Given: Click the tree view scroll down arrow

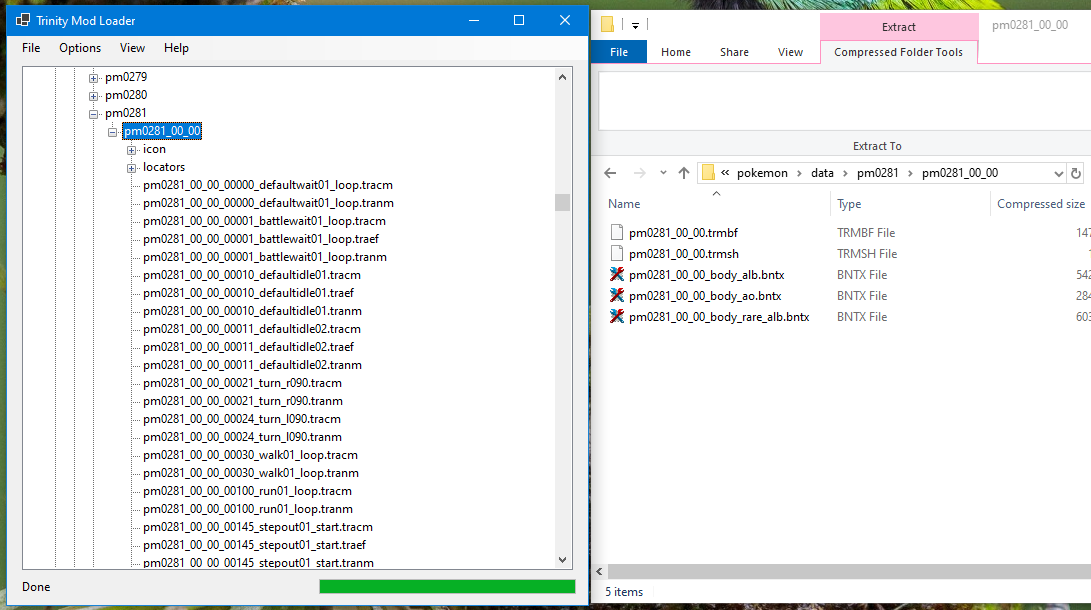Looking at the screenshot, I should pyautogui.click(x=562, y=560).
